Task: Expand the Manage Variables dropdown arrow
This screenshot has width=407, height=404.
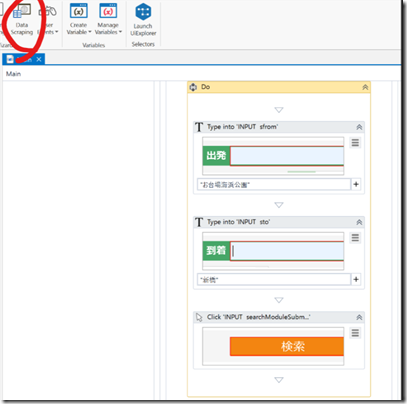Action: [x=120, y=32]
